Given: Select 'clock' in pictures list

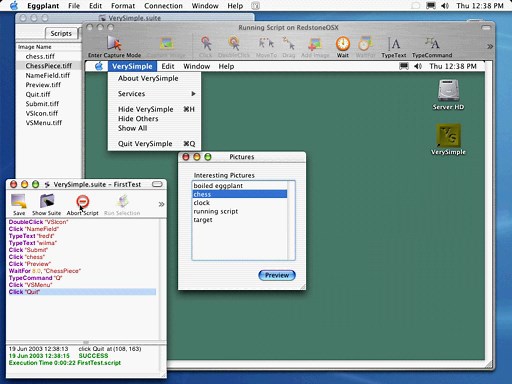Looking at the screenshot, I should (x=239, y=203).
